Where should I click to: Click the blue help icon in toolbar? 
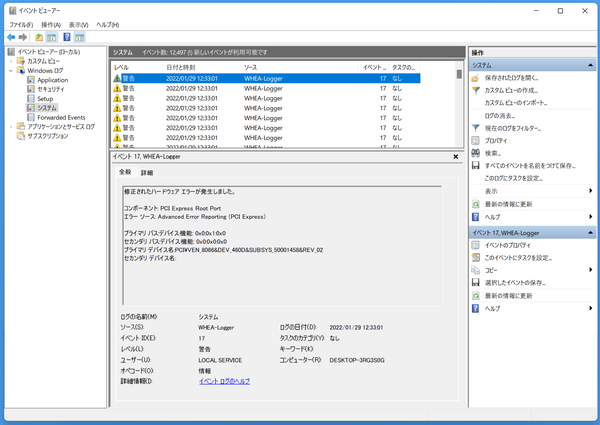pos(66,37)
